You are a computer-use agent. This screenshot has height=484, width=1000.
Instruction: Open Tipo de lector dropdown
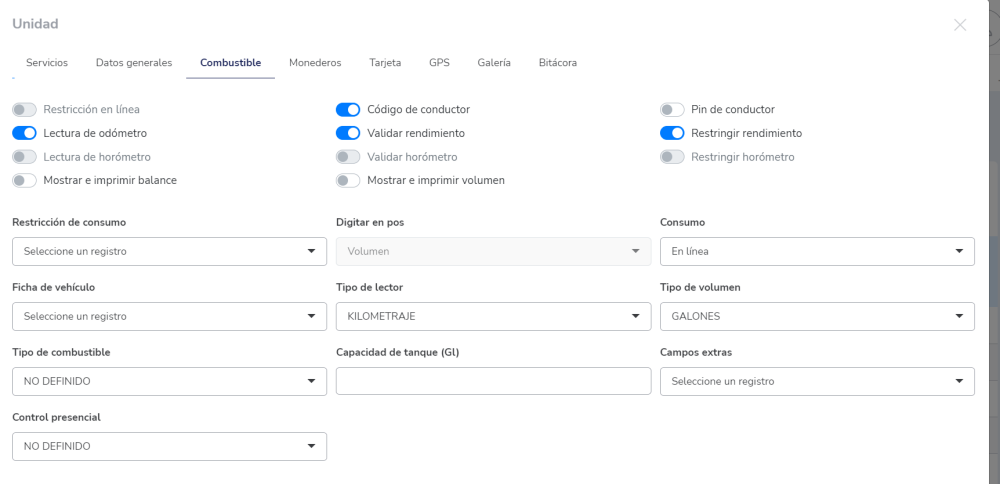(493, 317)
